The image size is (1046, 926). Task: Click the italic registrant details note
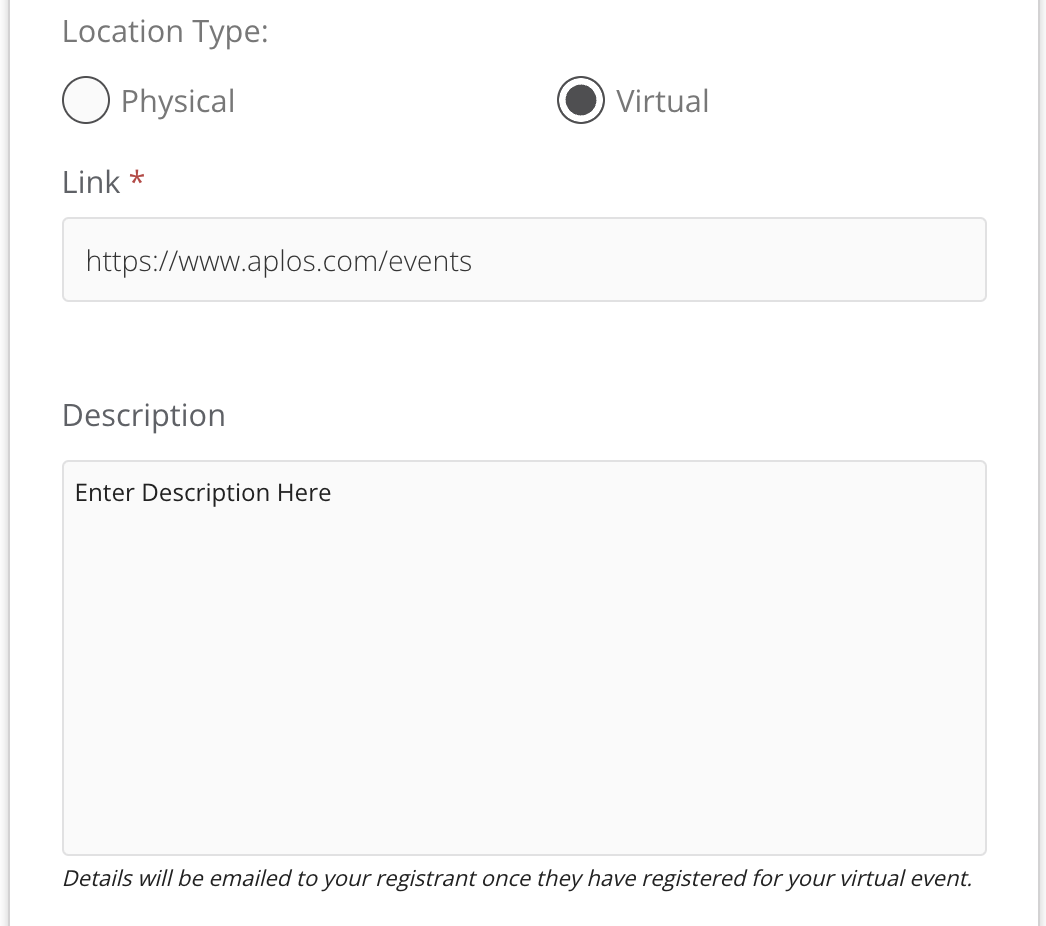pyautogui.click(x=517, y=879)
